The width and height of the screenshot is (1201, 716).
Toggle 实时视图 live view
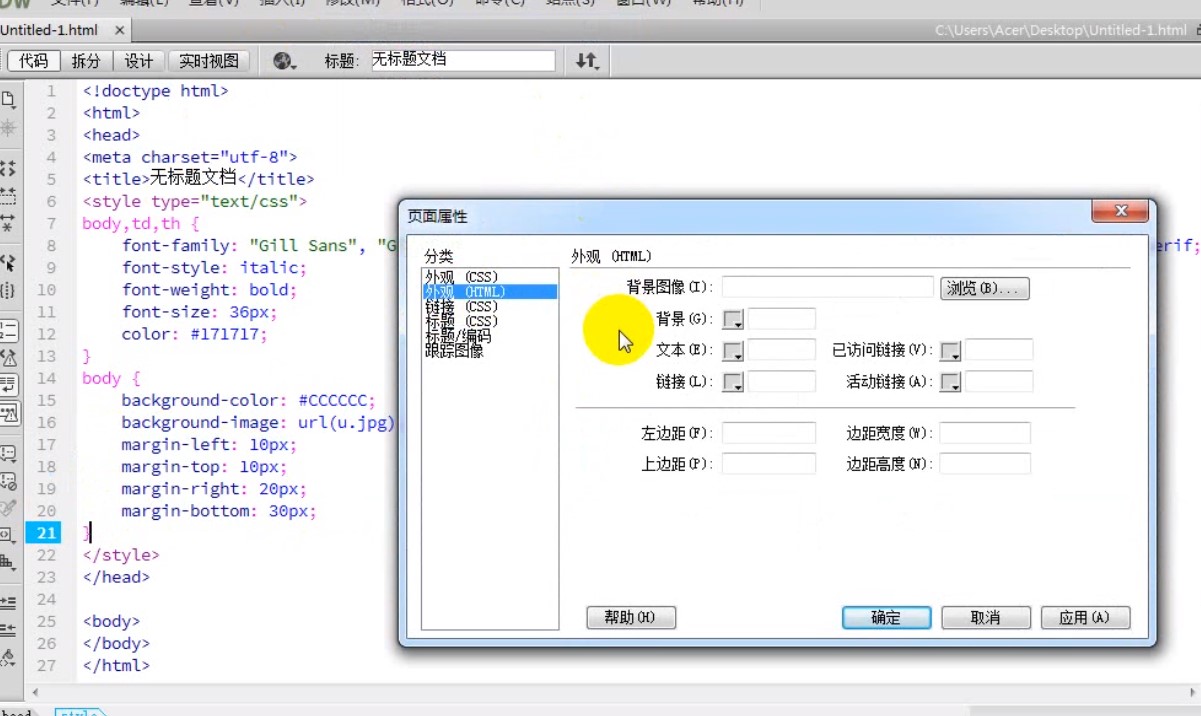[209, 62]
